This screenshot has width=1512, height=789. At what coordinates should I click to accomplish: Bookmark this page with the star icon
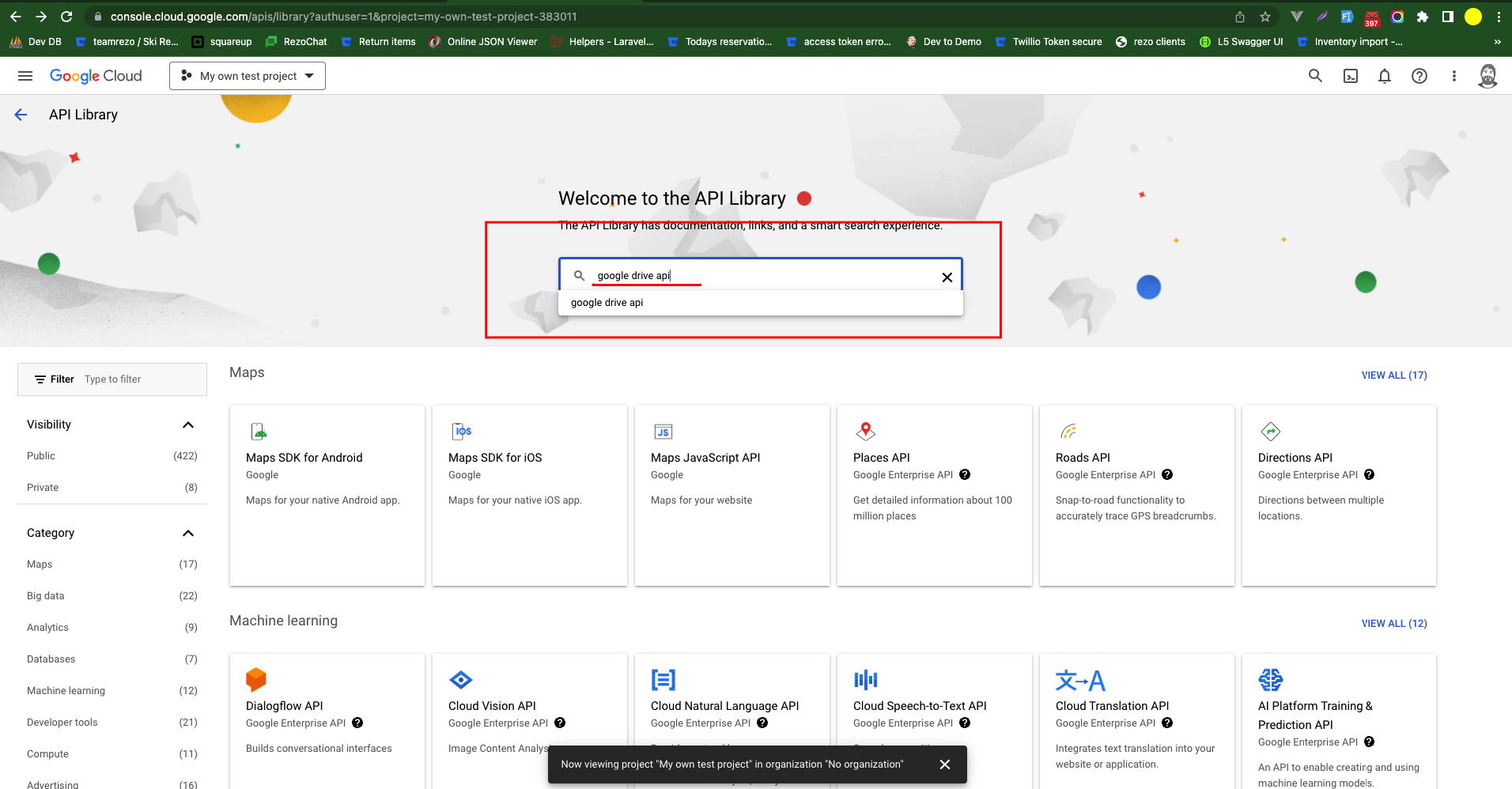(x=1265, y=17)
